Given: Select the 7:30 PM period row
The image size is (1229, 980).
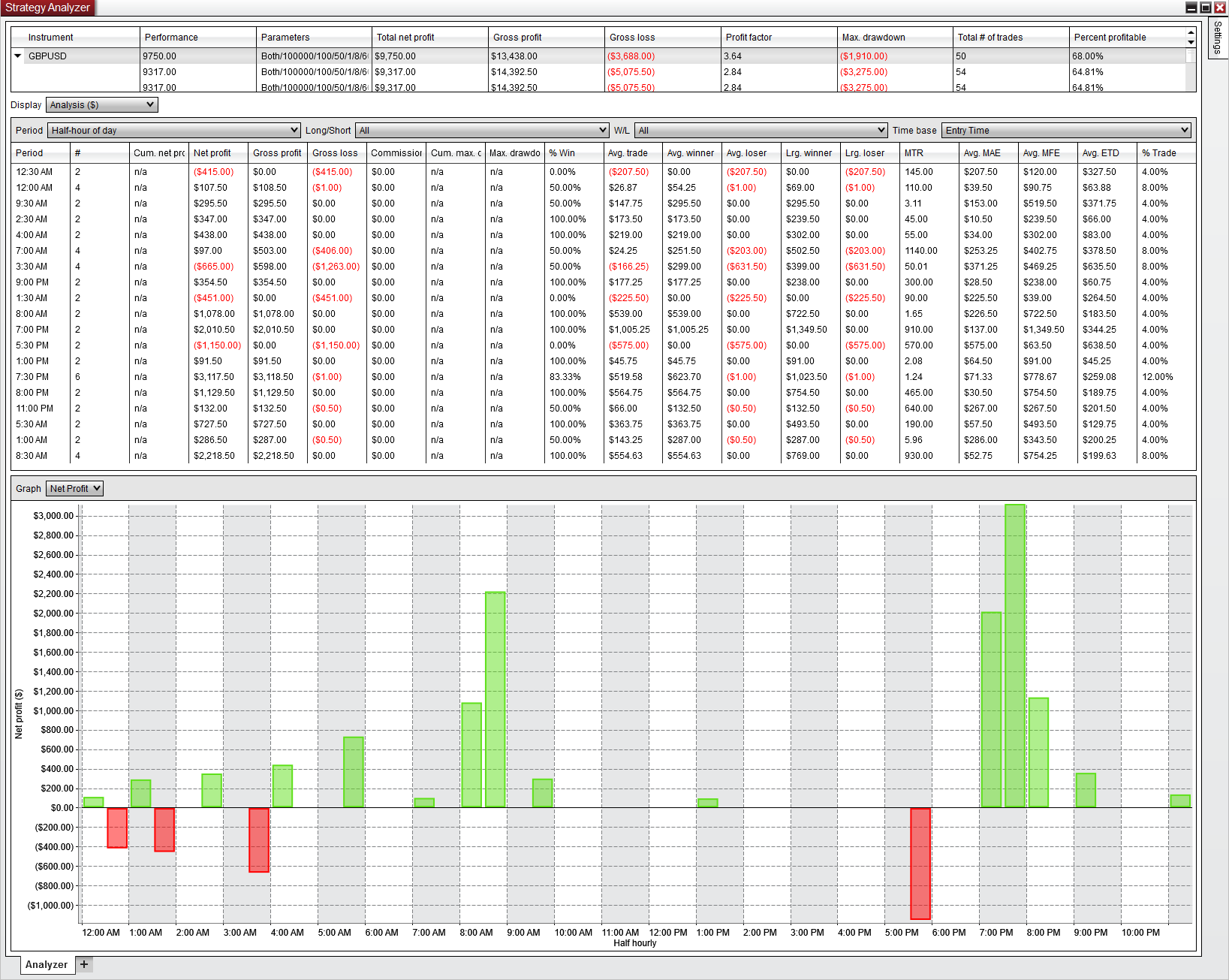Looking at the screenshot, I should [x=601, y=377].
